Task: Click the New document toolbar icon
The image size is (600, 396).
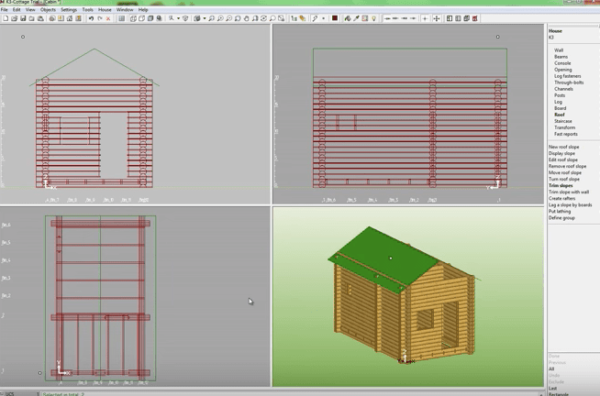Action: tap(6, 18)
